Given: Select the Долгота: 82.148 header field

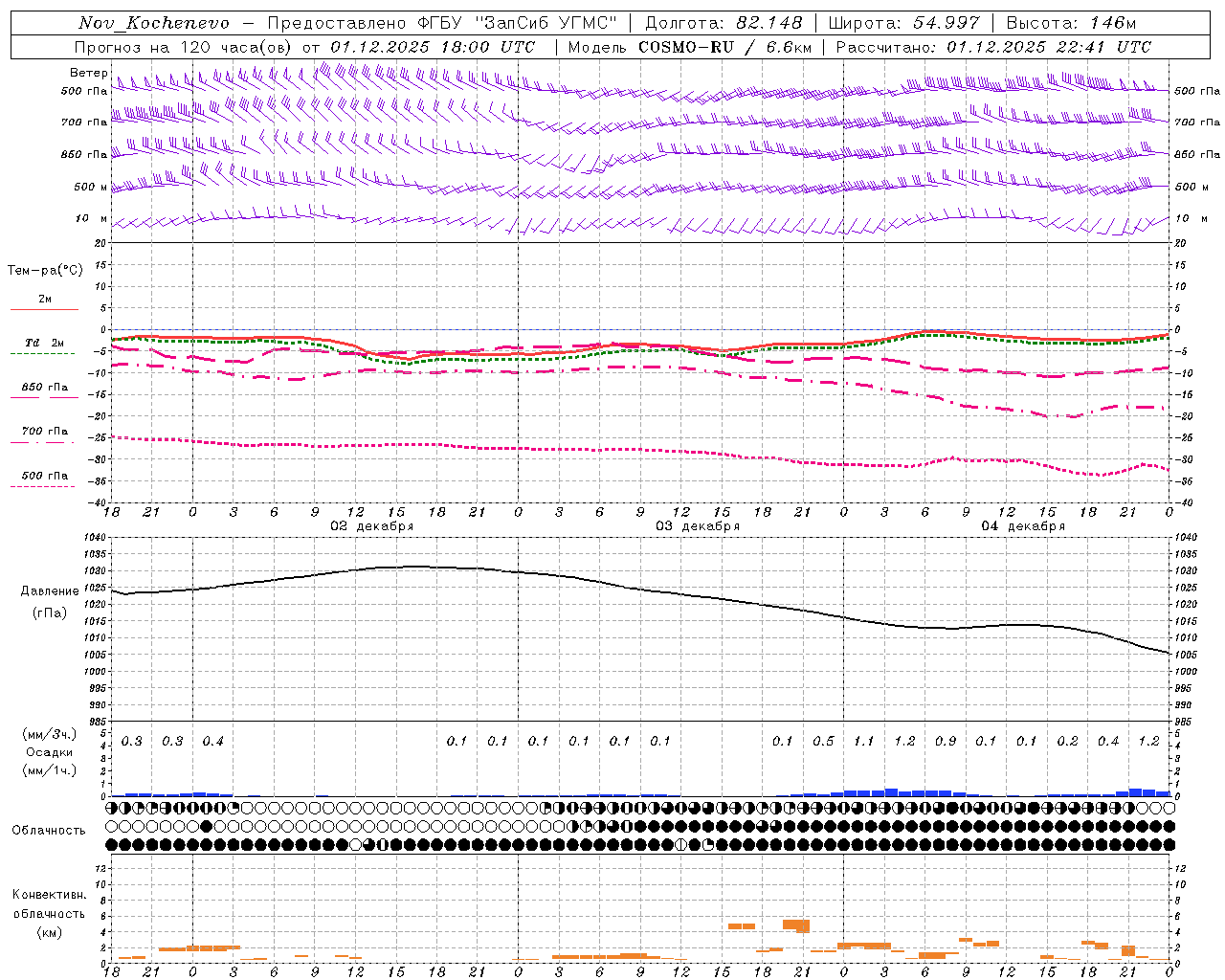Looking at the screenshot, I should (724, 23).
